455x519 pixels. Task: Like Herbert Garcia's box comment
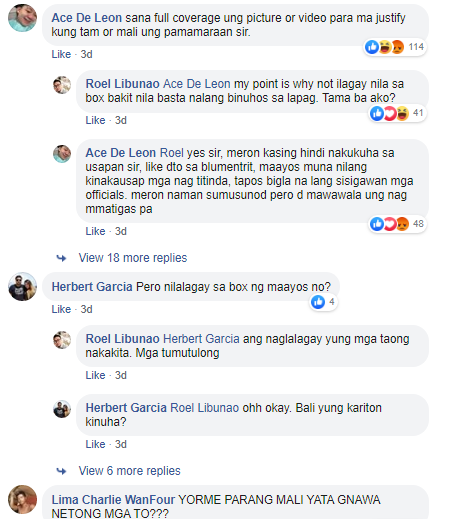tap(61, 309)
